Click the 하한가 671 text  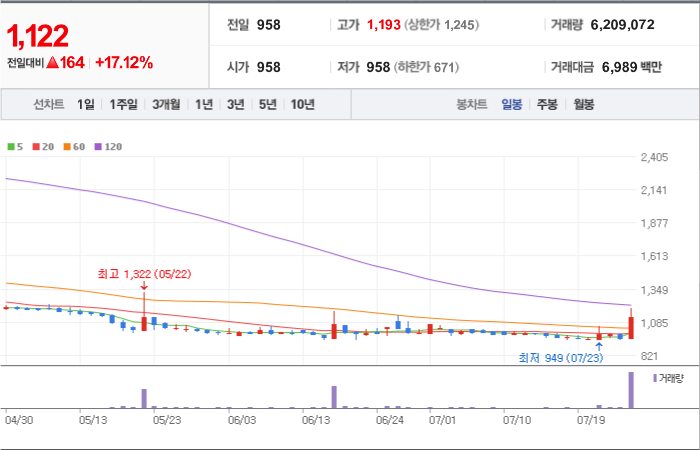[x=426, y=67]
